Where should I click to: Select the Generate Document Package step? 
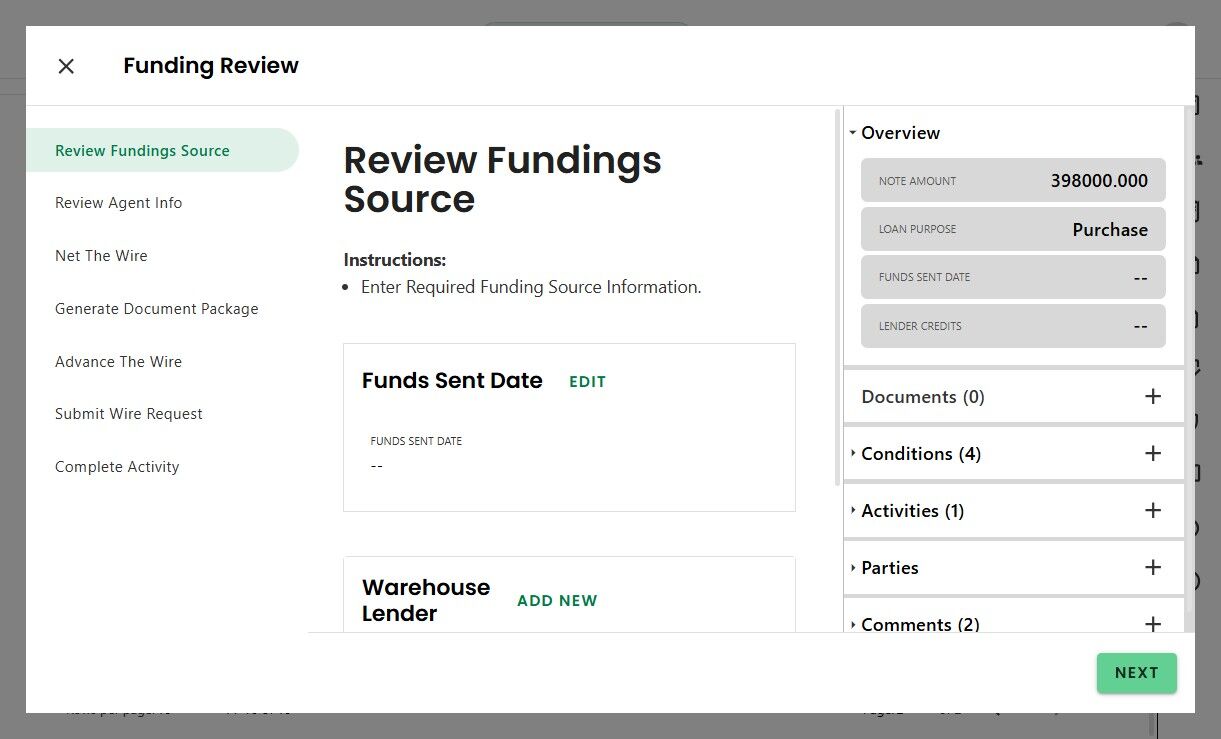(156, 309)
